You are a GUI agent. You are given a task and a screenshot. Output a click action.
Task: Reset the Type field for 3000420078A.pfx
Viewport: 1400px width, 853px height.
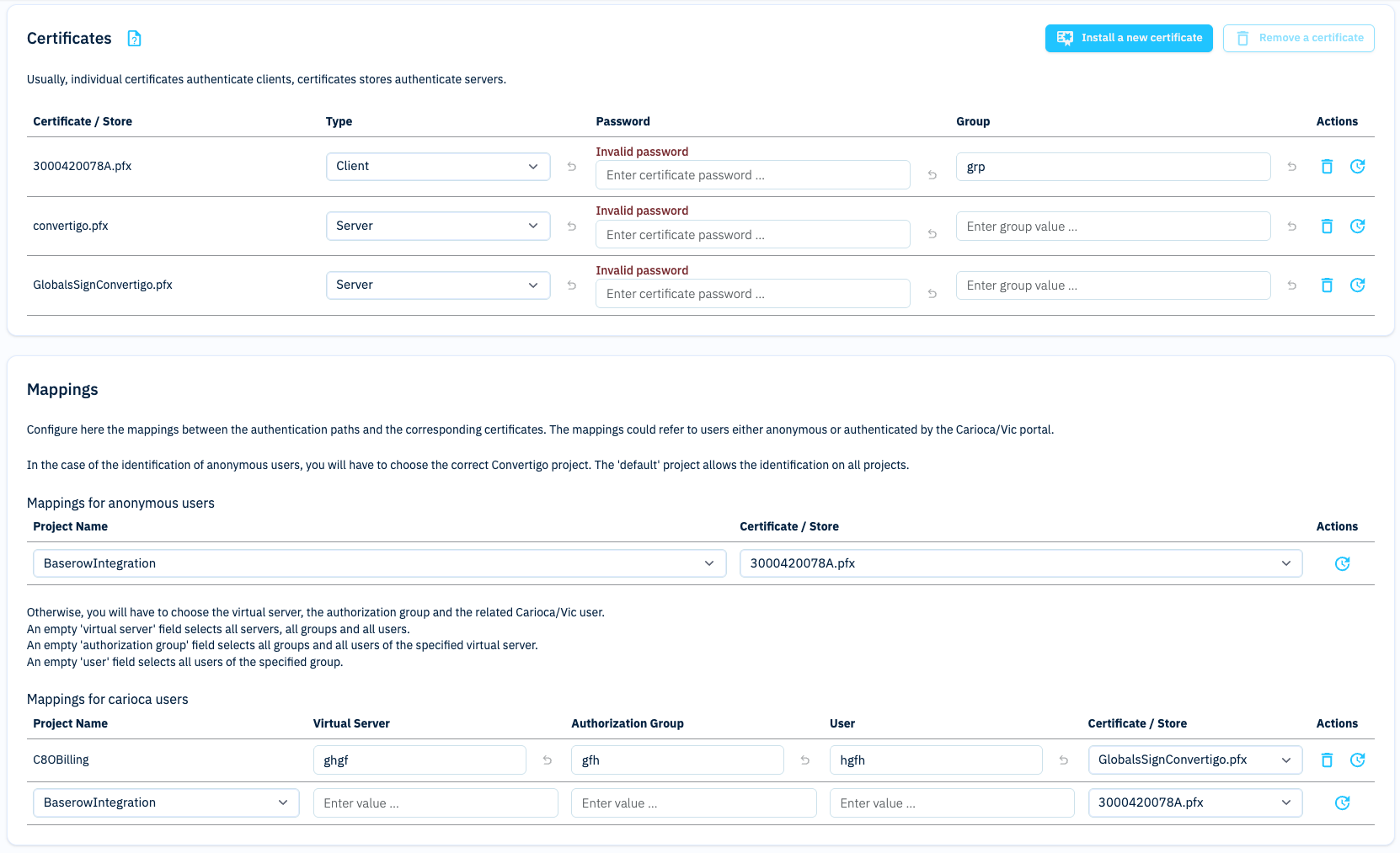point(572,167)
